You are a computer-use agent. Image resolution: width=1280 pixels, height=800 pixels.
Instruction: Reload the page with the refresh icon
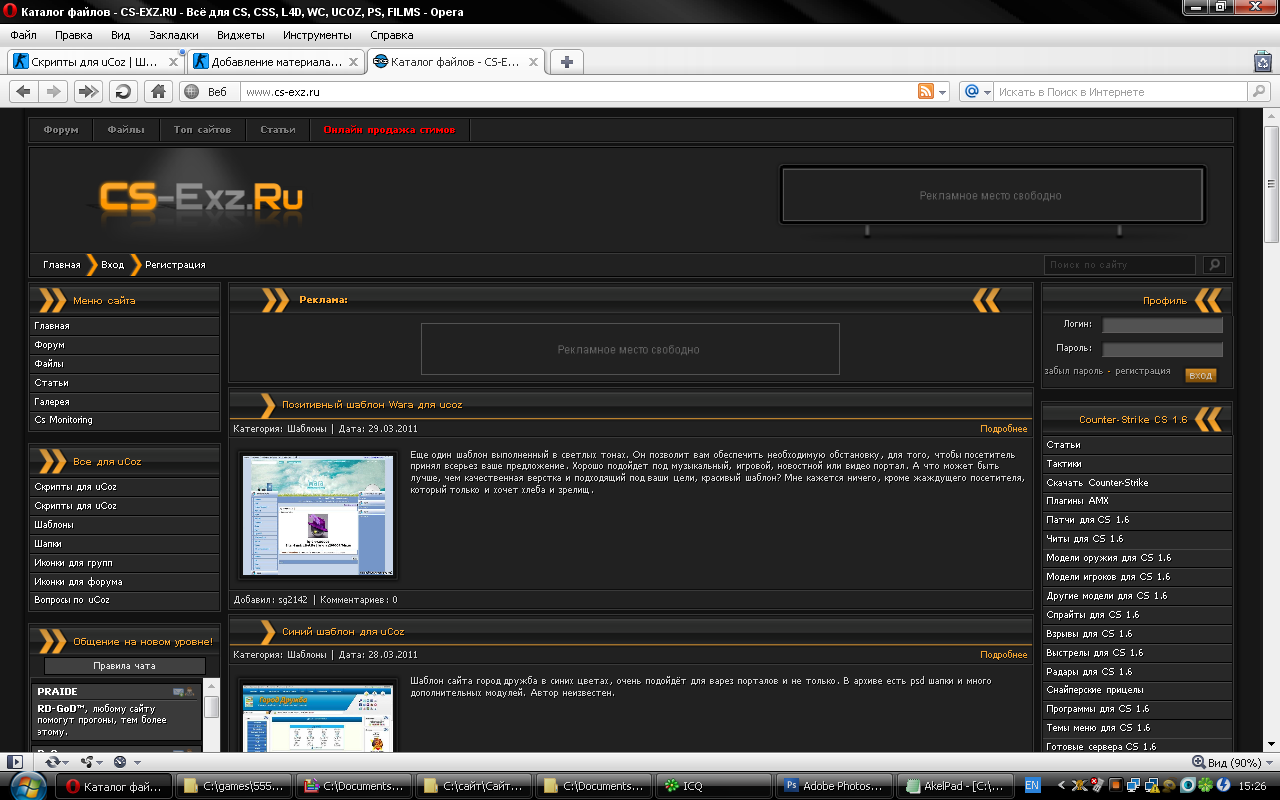[x=123, y=91]
